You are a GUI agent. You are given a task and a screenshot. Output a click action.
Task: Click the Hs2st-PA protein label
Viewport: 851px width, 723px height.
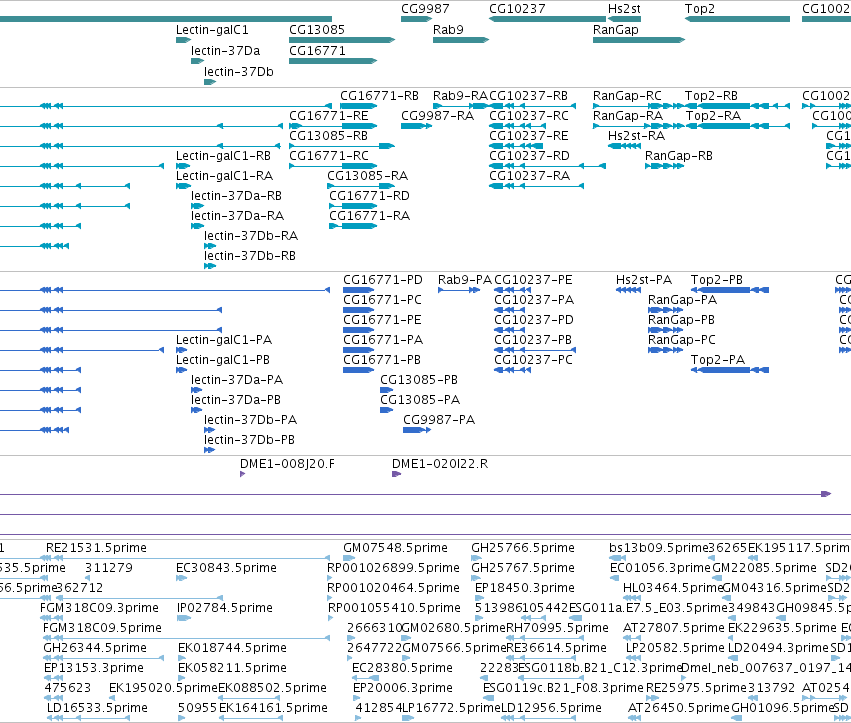coord(644,280)
